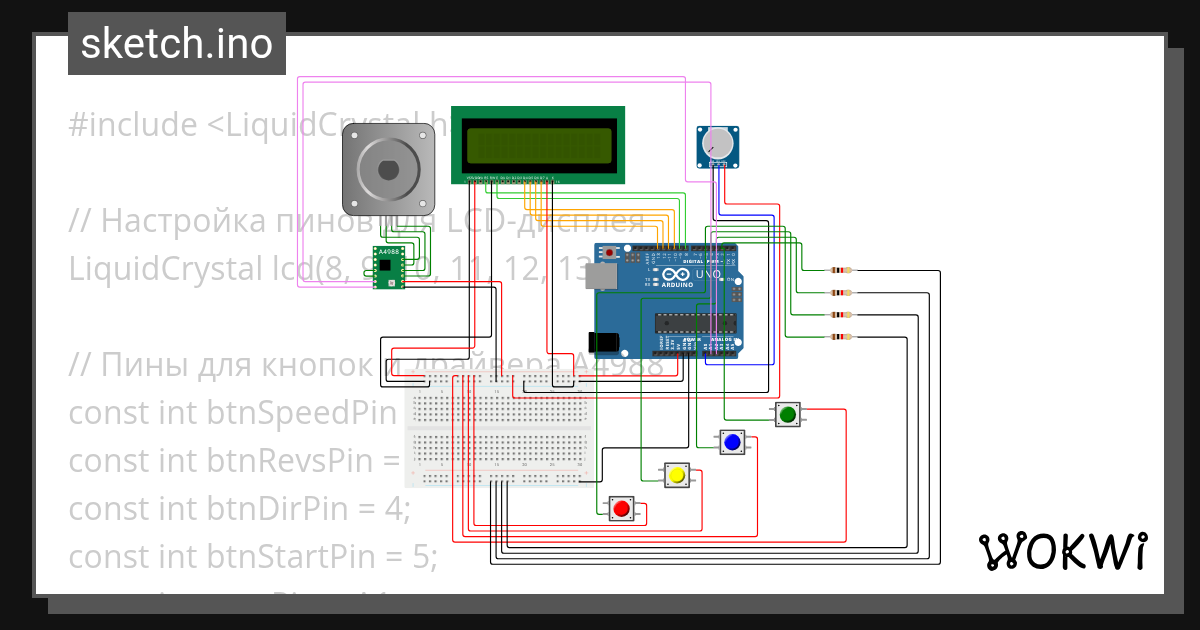Select the sketch.ino tab
The image size is (1200, 630).
(x=176, y=43)
